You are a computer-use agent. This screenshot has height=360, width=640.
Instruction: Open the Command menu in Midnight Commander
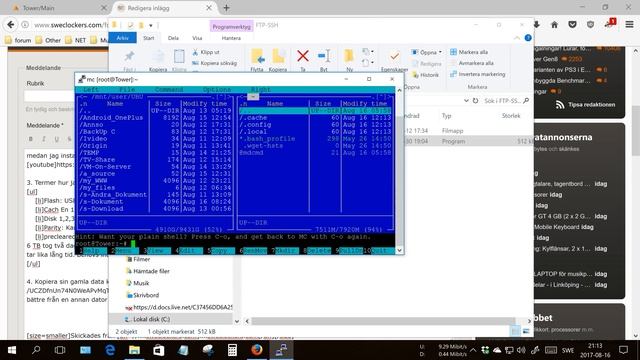tap(169, 89)
